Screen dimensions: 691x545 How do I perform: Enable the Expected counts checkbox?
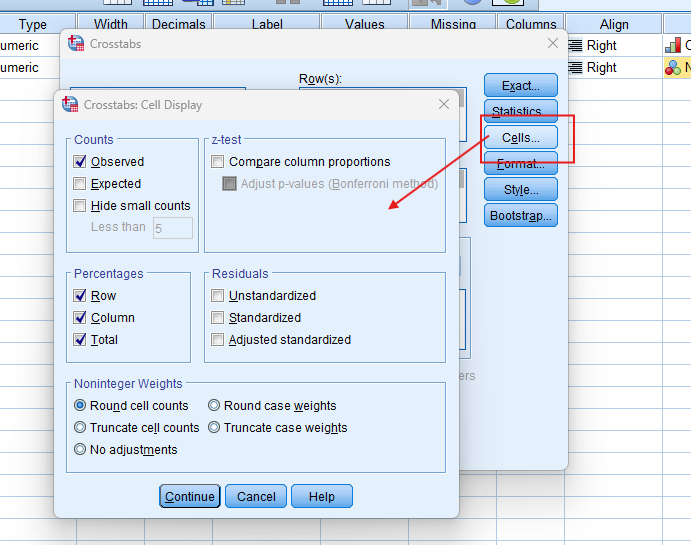point(80,184)
